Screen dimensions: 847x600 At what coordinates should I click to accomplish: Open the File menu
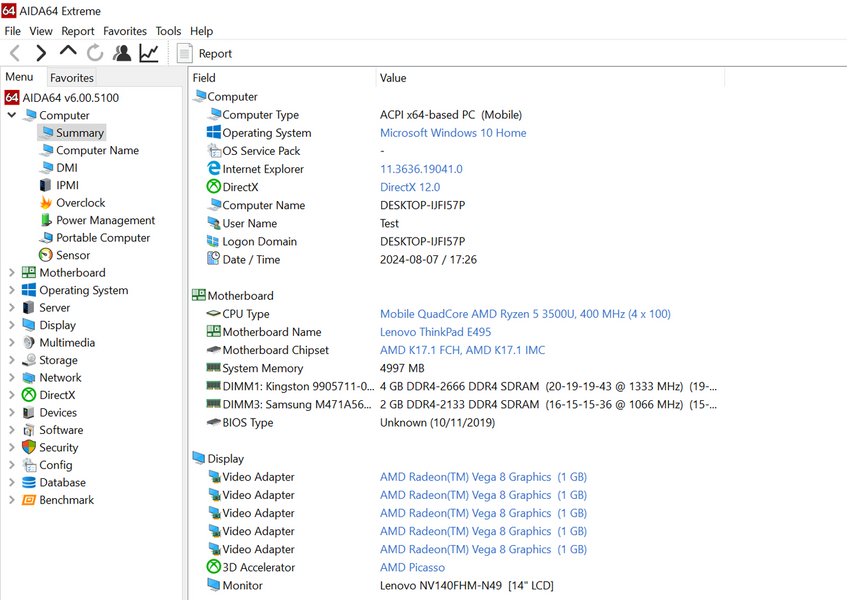tap(12, 31)
